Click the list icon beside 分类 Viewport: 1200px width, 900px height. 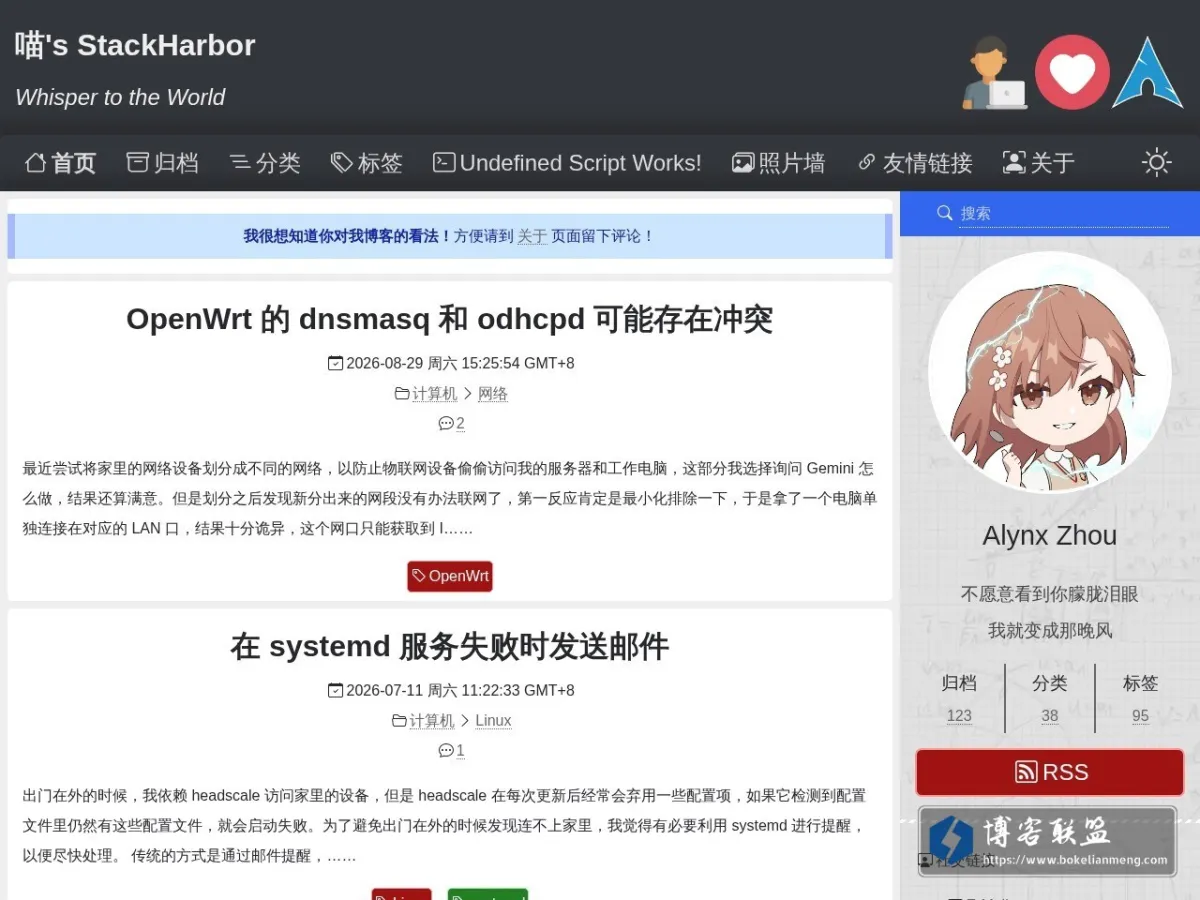[x=240, y=162]
